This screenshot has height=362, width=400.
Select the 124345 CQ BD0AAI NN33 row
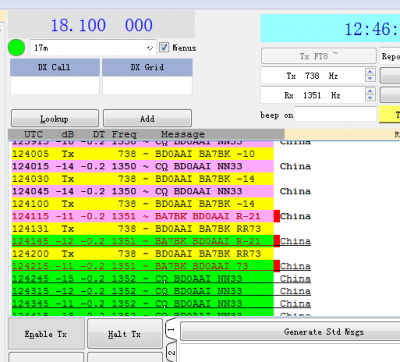pos(143,304)
